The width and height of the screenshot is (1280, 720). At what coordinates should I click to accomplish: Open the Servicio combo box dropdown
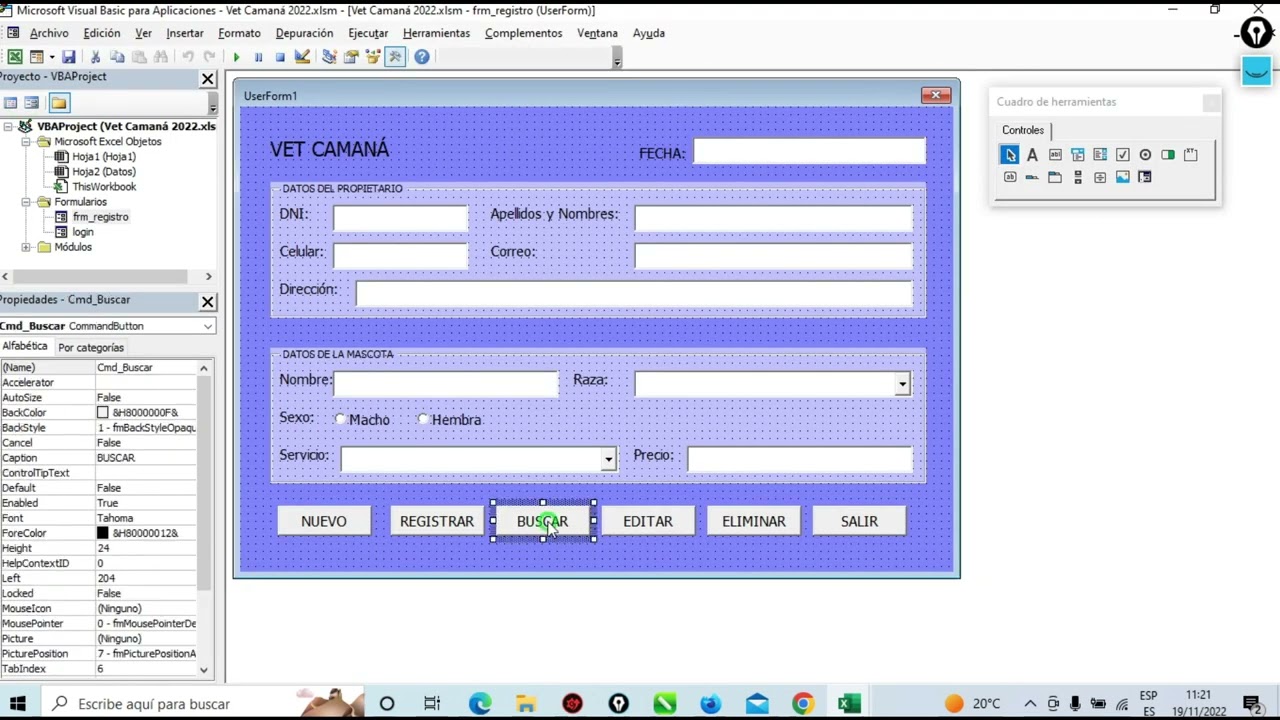pos(608,459)
